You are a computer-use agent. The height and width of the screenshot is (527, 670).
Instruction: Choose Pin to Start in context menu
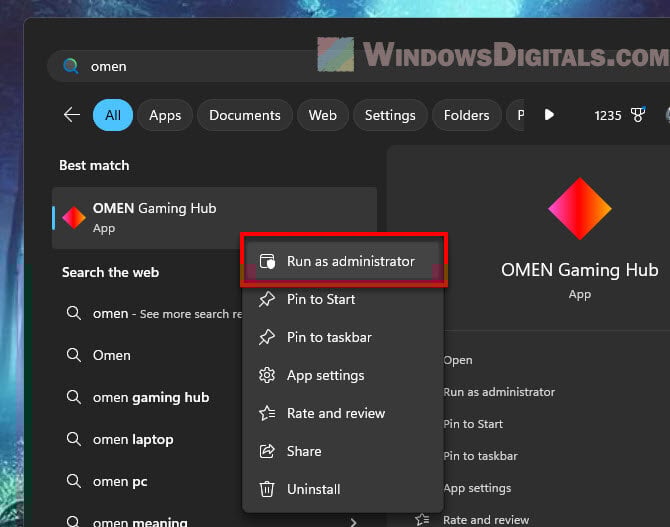point(344,299)
